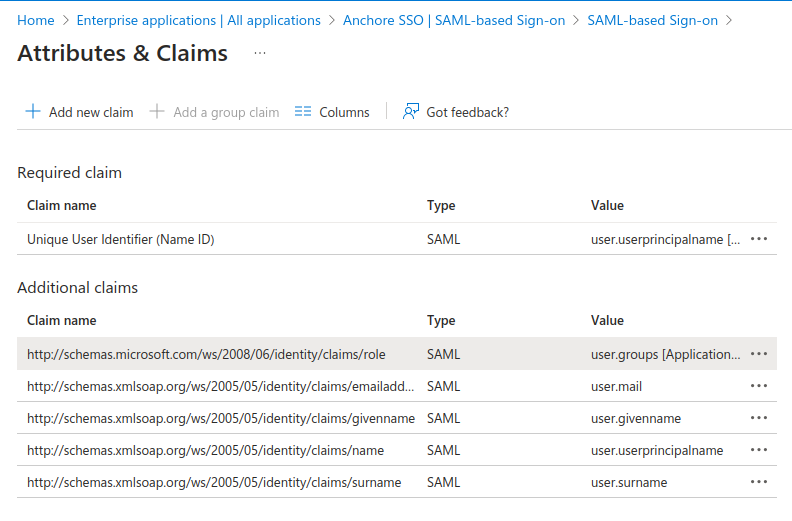Open Anchore SSO breadcrumb link
The height and width of the screenshot is (521, 792).
453,20
